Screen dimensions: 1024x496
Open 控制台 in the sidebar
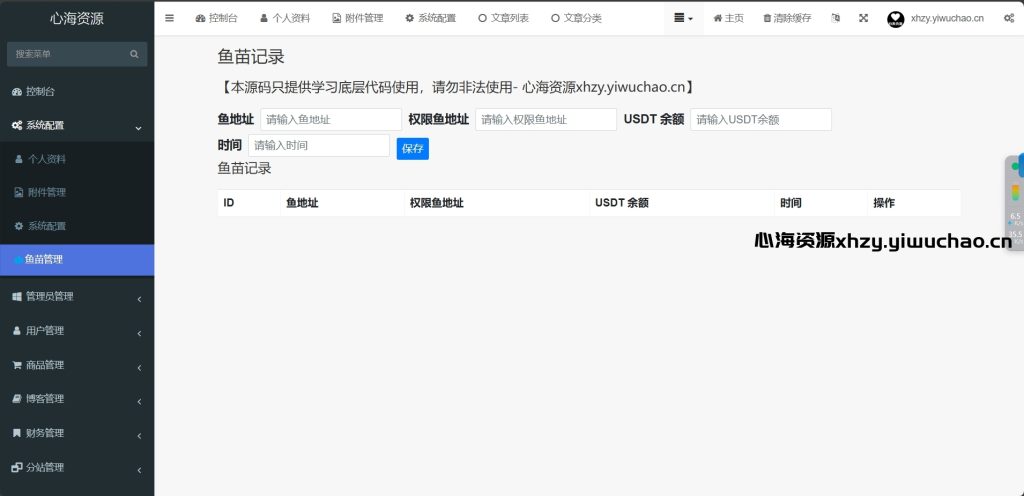click(x=77, y=91)
